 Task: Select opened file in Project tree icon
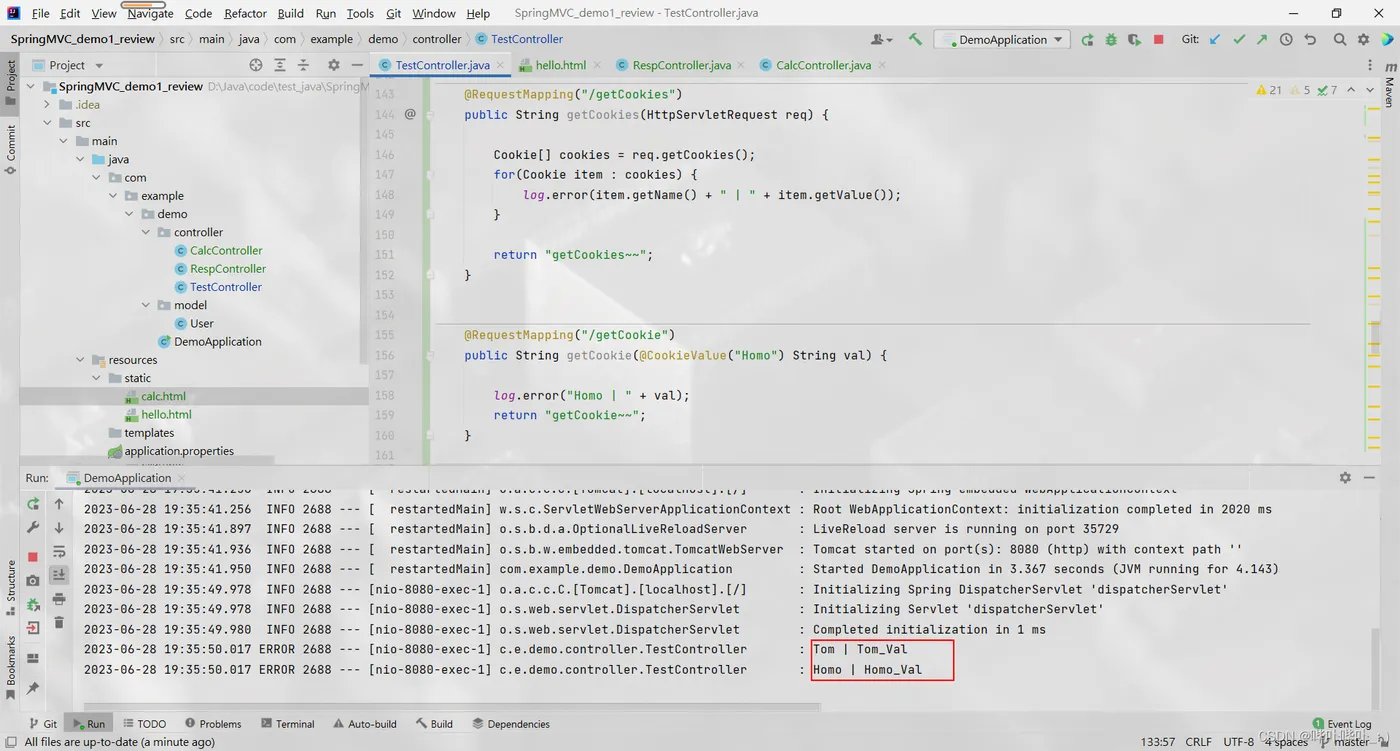coord(256,65)
